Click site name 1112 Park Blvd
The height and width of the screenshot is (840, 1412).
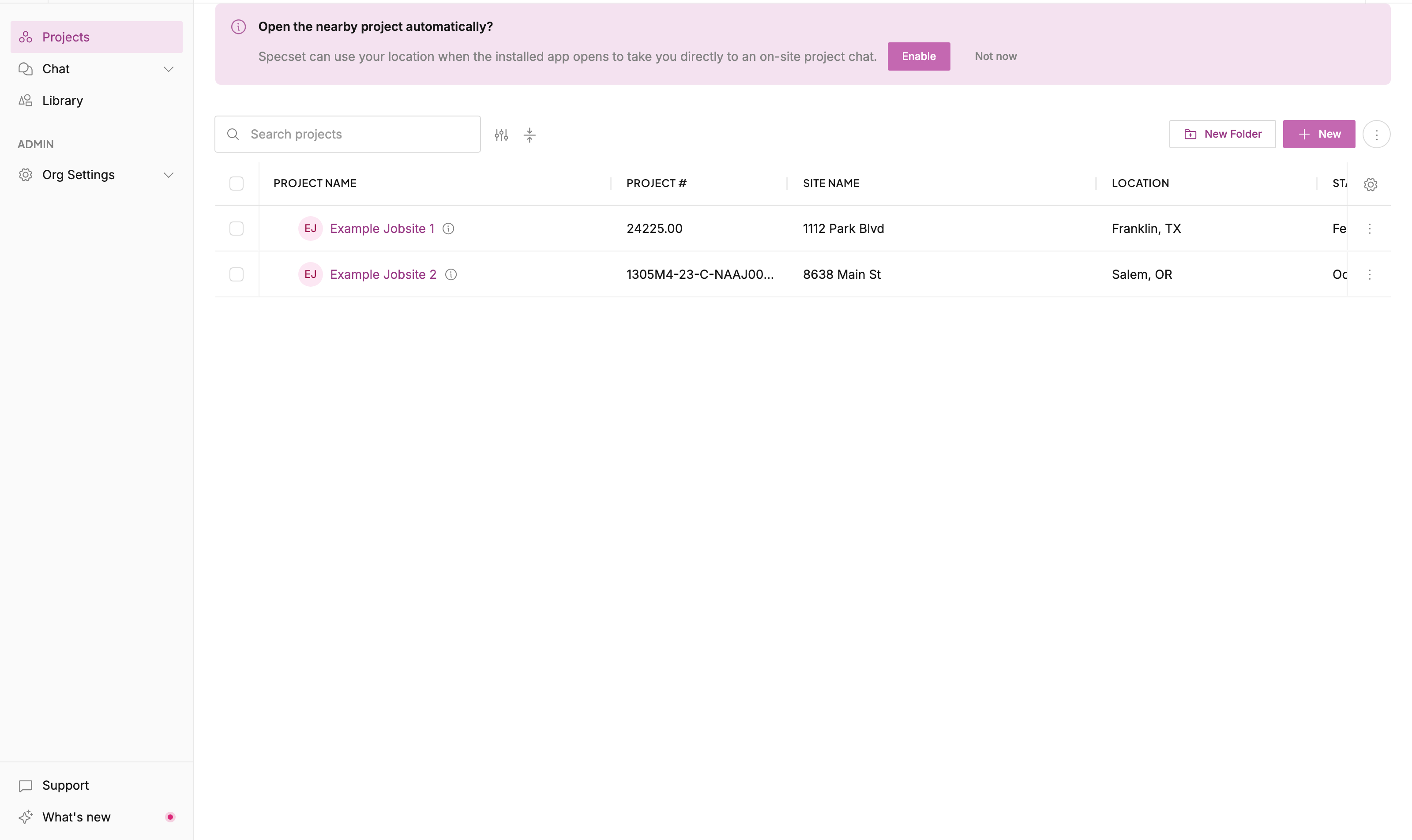pos(843,228)
